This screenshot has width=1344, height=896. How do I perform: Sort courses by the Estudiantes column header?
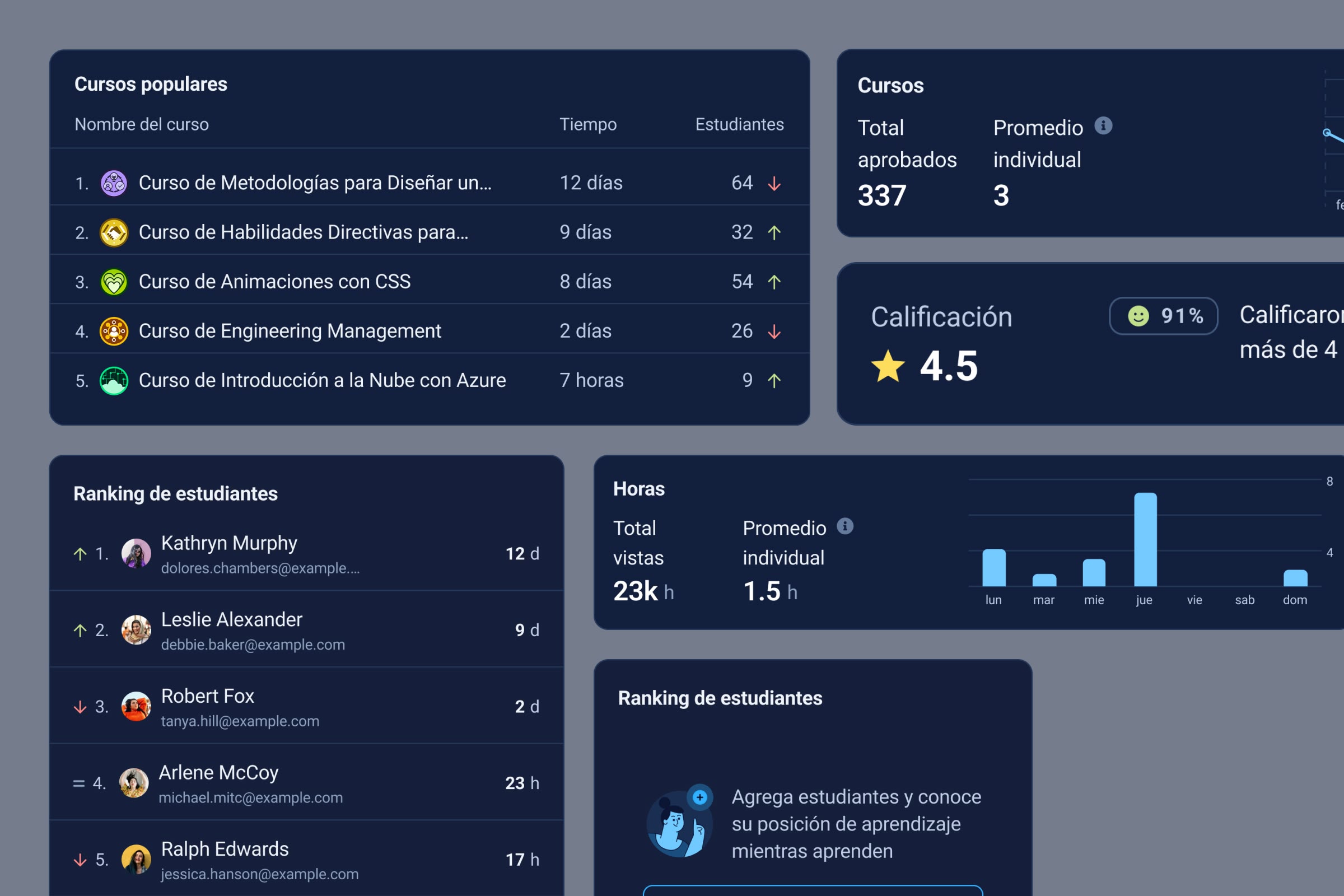(739, 124)
